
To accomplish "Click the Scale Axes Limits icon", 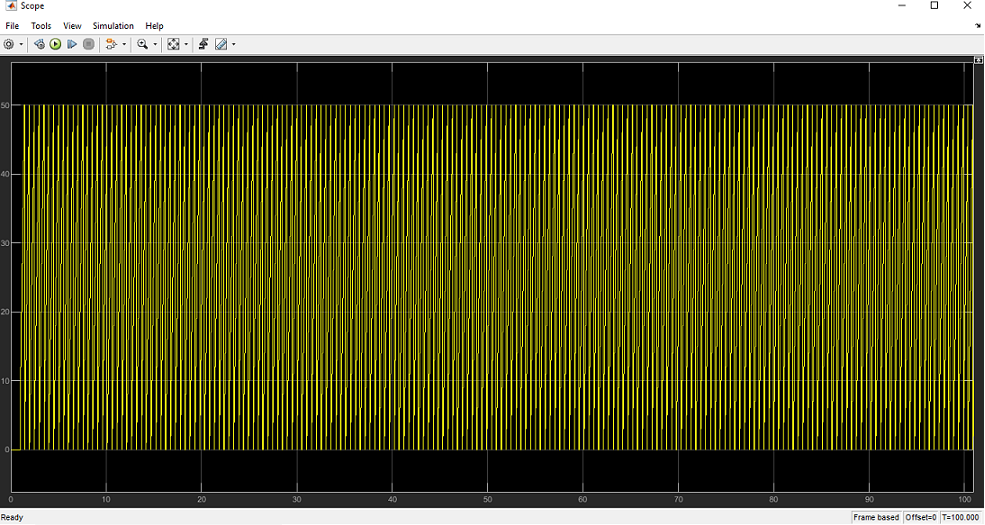I will tap(173, 44).
